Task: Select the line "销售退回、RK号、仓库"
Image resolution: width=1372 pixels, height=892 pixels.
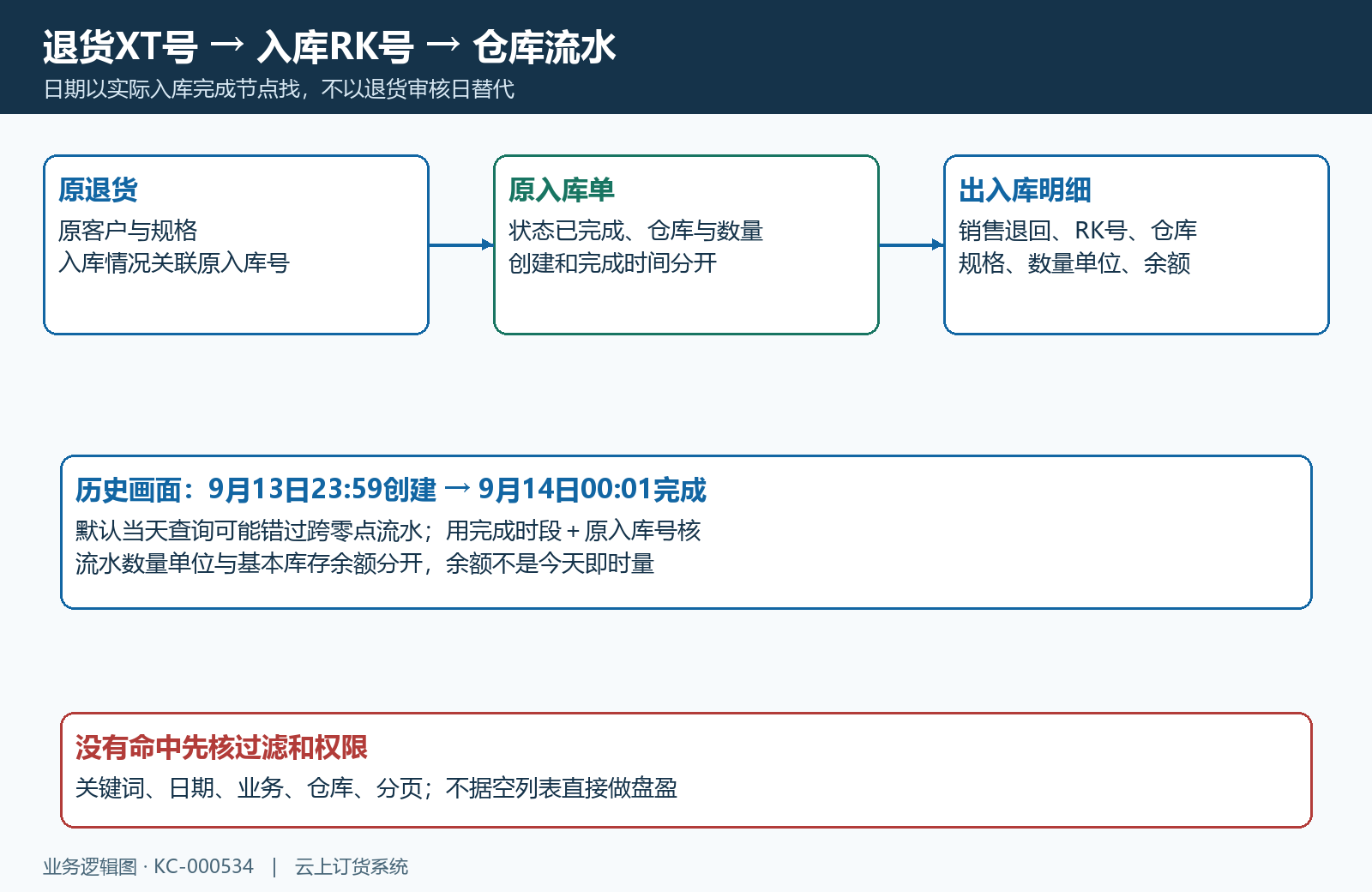Action: [x=1078, y=231]
